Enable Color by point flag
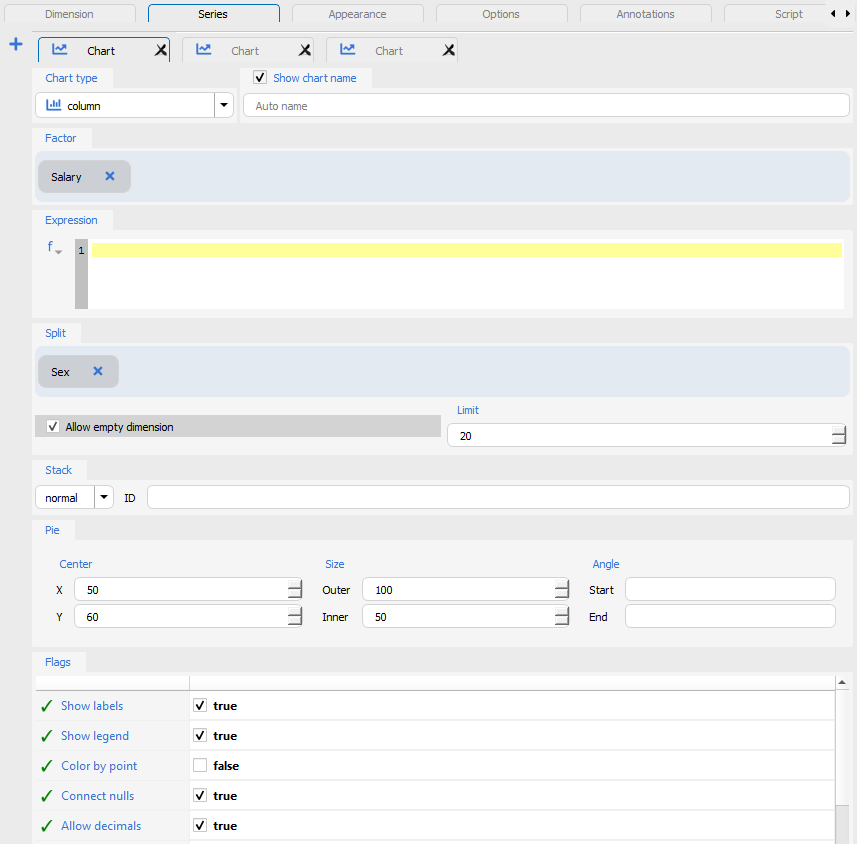 click(x=200, y=766)
